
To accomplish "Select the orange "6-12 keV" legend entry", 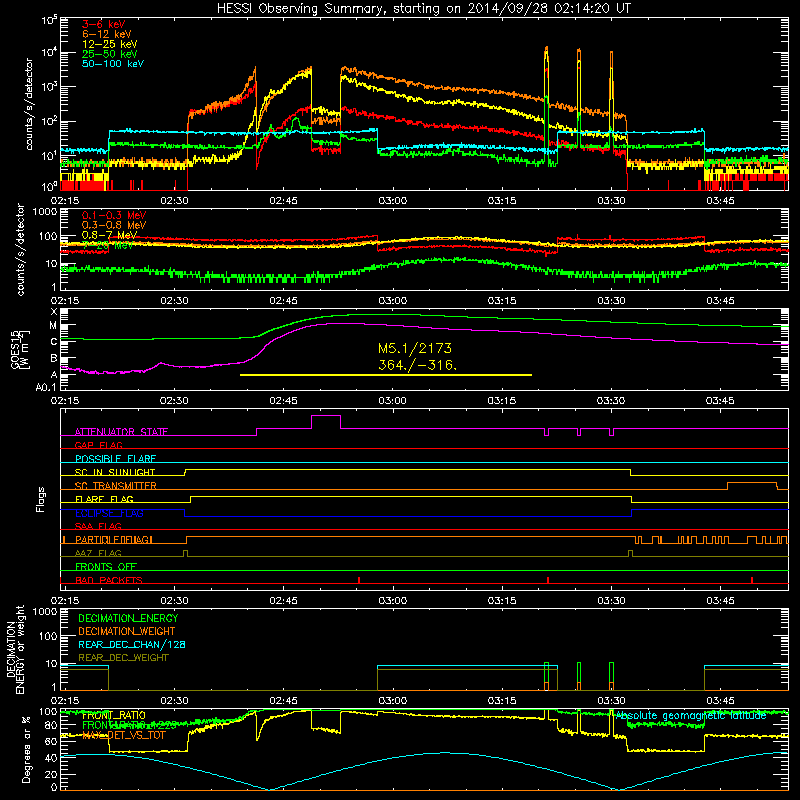I will click(x=107, y=34).
